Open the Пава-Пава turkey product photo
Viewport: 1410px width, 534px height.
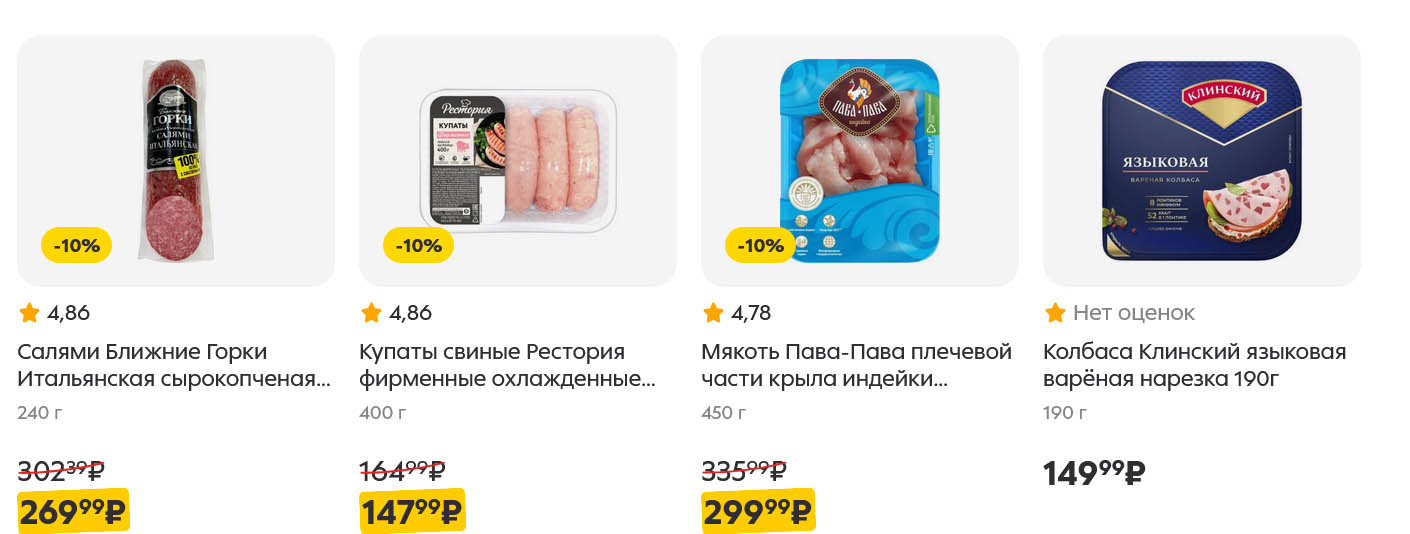pyautogui.click(x=860, y=160)
